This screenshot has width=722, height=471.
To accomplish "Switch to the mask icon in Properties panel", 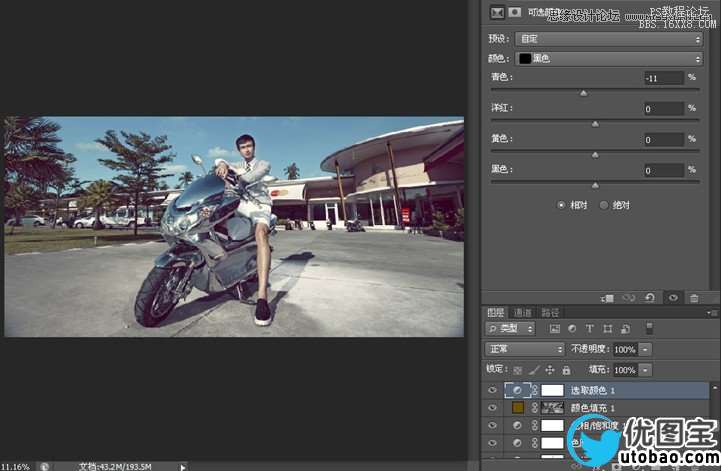I will click(x=515, y=12).
